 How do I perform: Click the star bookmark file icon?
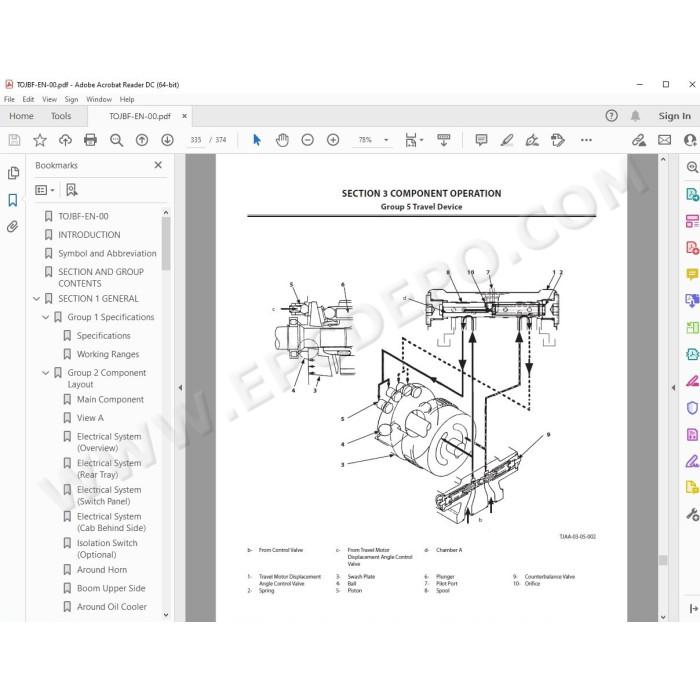tap(40, 140)
